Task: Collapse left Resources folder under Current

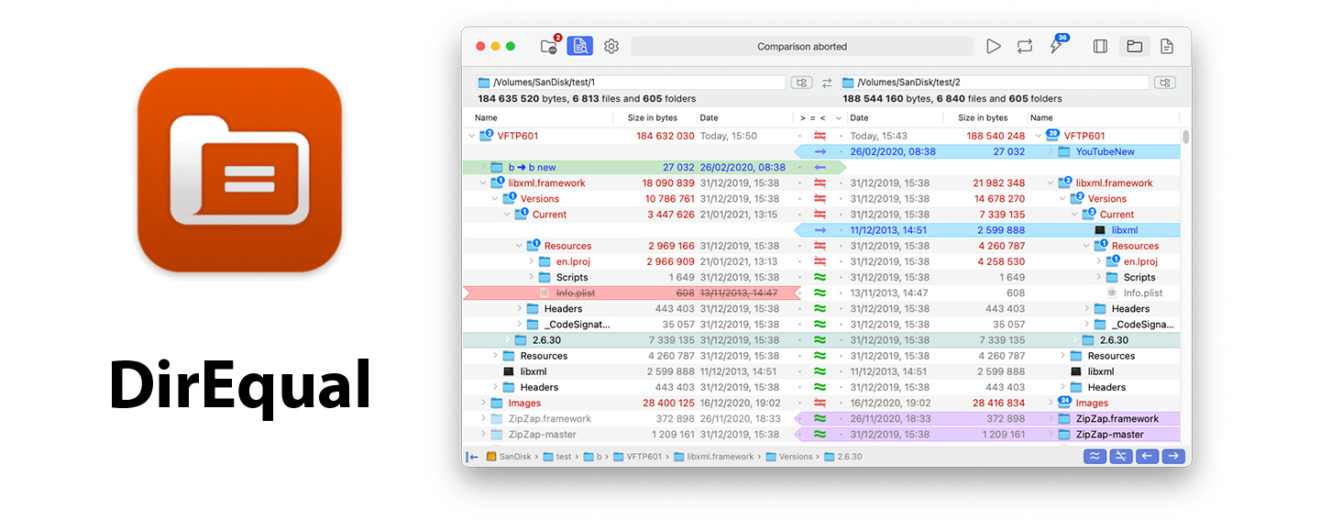Action: [519, 246]
